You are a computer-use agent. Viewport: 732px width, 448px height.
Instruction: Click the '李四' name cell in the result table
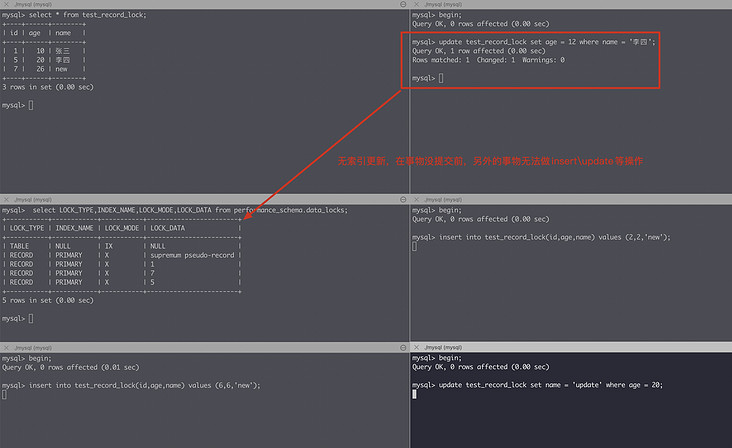pos(63,60)
